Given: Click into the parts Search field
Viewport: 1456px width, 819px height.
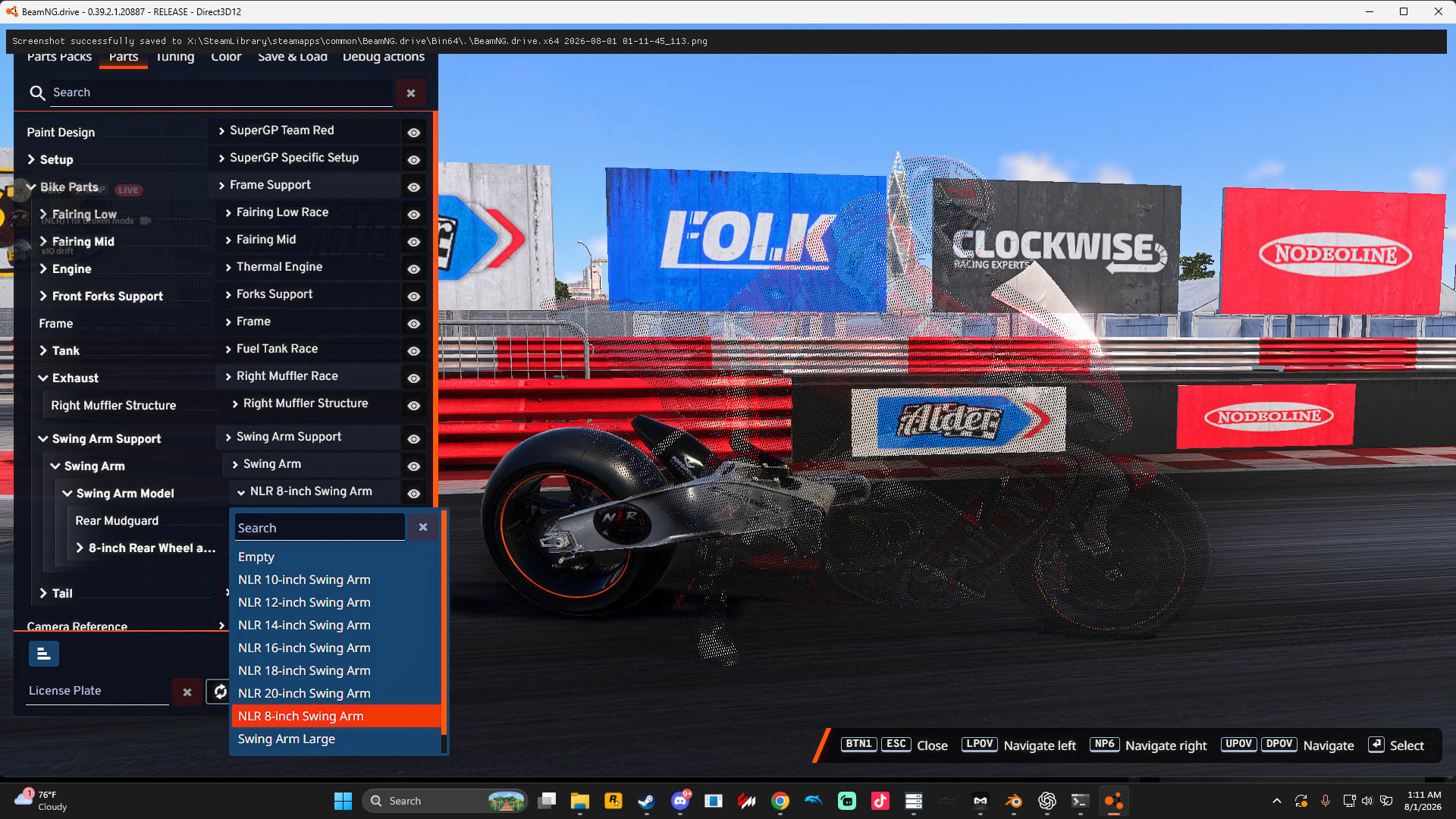Looking at the screenshot, I should pos(221,93).
